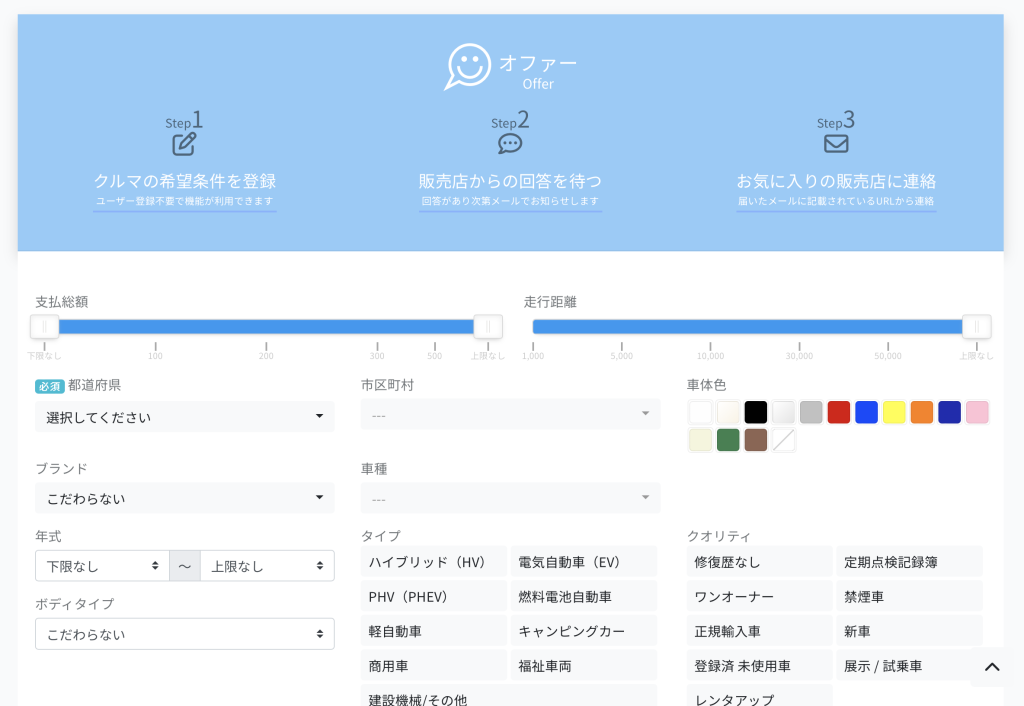
Task: Select the red body color swatch
Action: click(x=838, y=412)
